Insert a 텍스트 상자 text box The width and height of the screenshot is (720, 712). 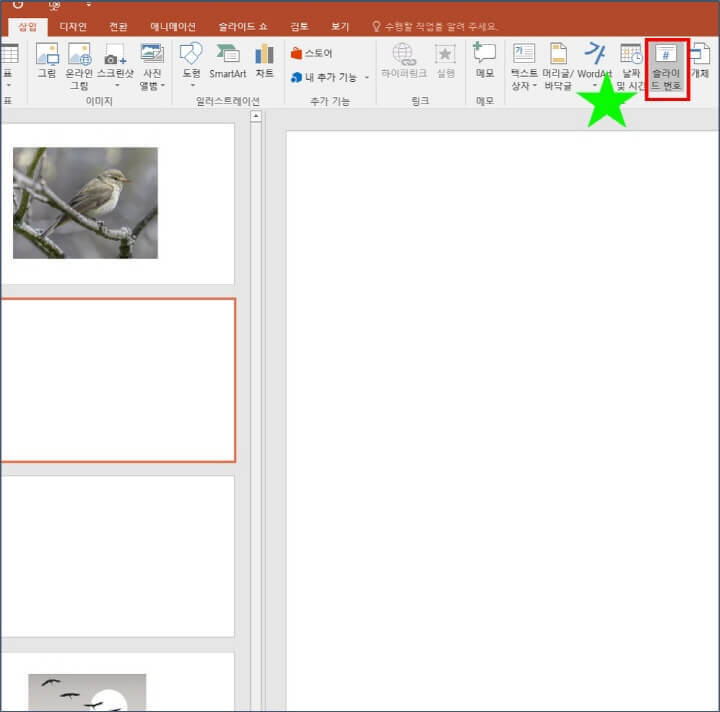tap(524, 66)
